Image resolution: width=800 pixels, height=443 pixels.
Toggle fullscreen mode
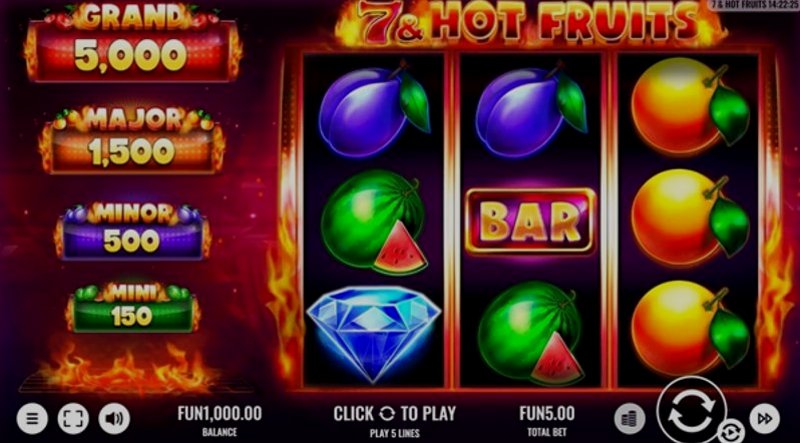pos(73,419)
